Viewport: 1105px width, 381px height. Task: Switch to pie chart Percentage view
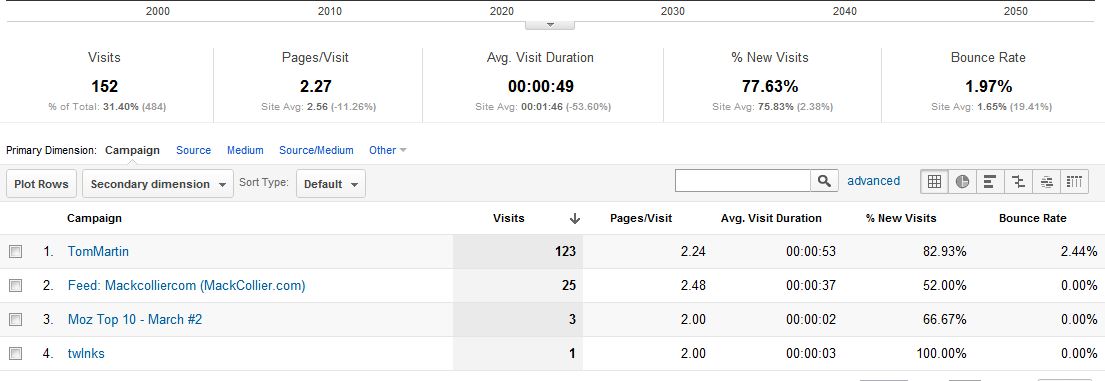[963, 182]
